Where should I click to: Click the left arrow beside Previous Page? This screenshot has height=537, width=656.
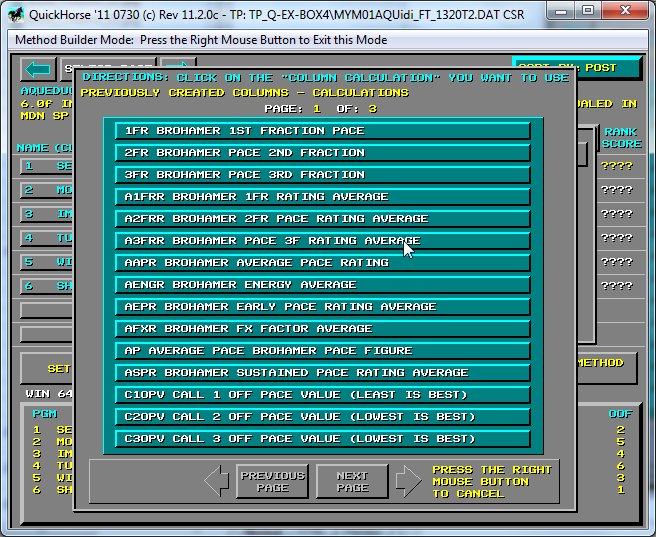[x=217, y=481]
